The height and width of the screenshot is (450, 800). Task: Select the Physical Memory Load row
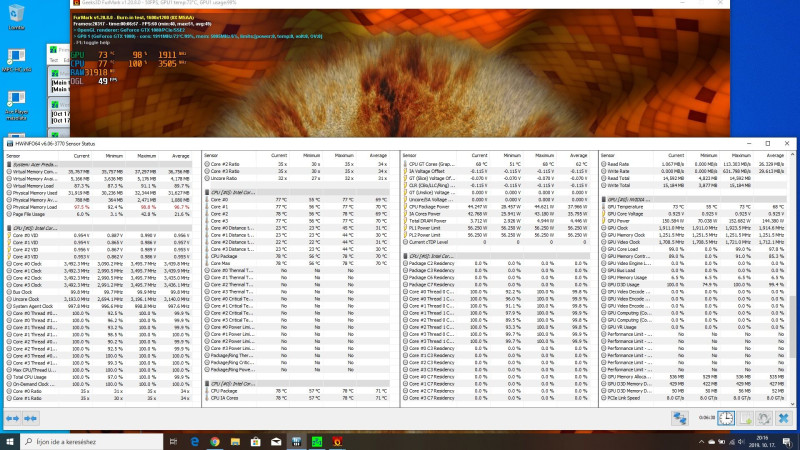tap(99, 207)
